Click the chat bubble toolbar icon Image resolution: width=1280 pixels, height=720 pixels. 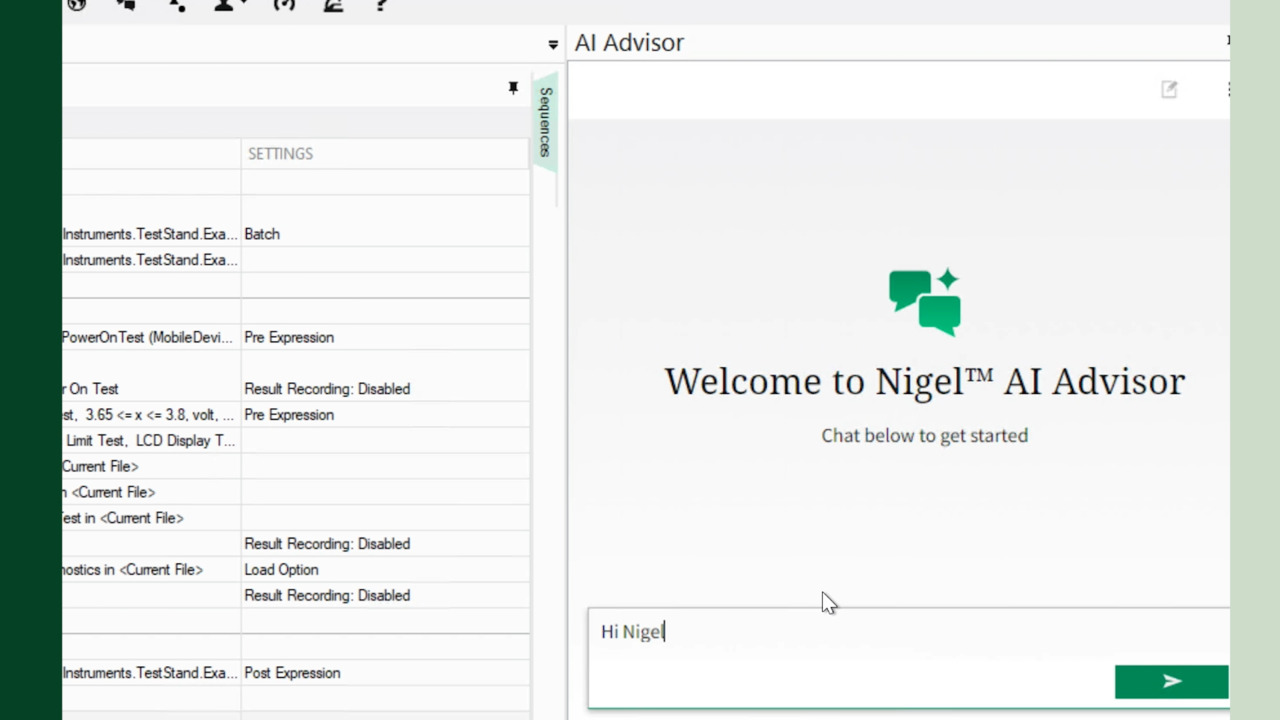[x=126, y=5]
